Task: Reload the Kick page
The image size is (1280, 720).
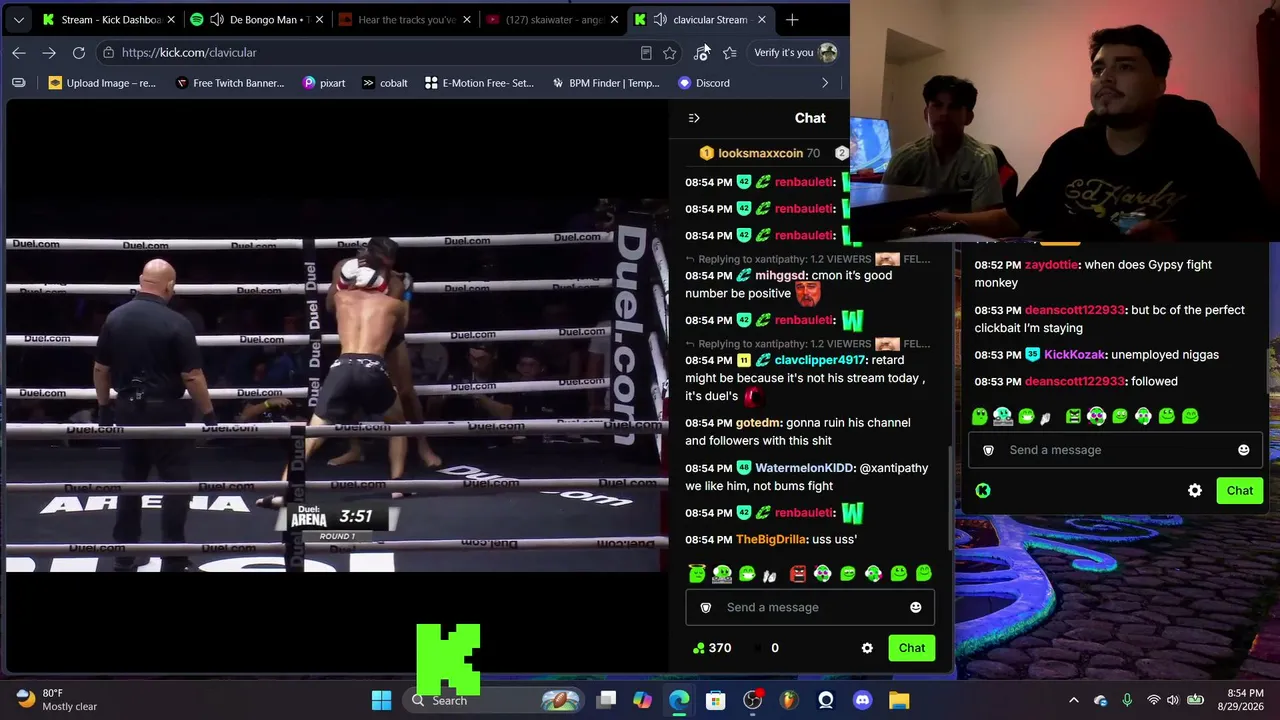Action: tap(79, 52)
